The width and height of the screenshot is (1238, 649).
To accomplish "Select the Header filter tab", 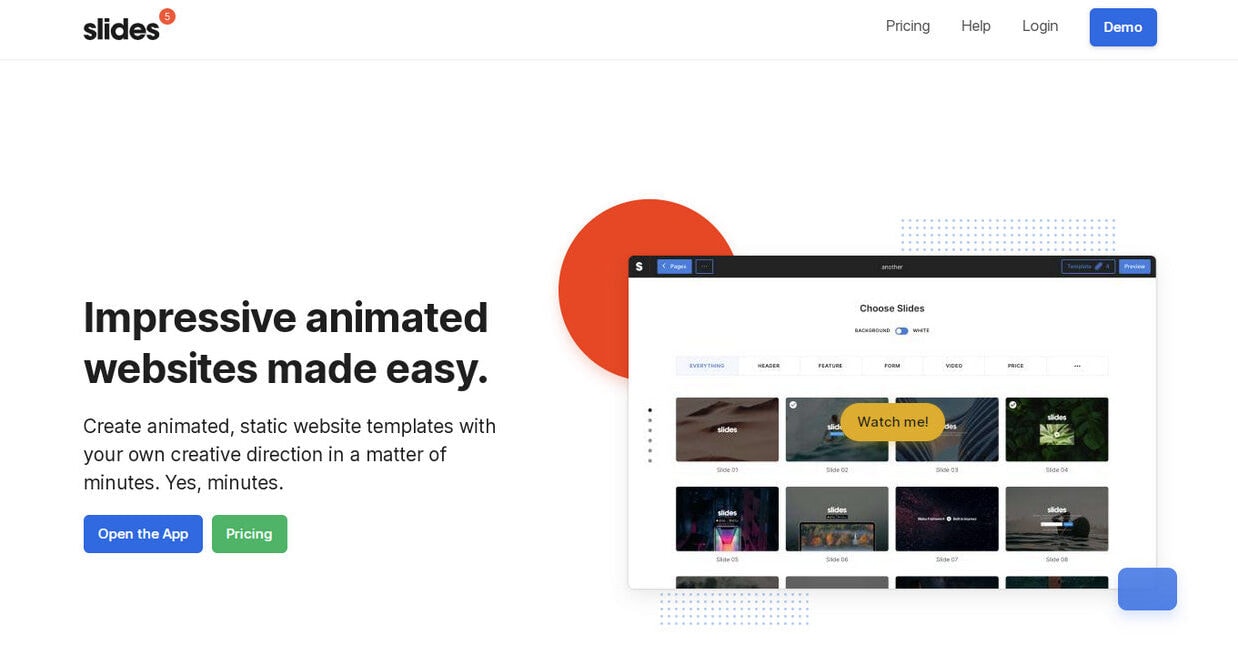I will (x=768, y=366).
